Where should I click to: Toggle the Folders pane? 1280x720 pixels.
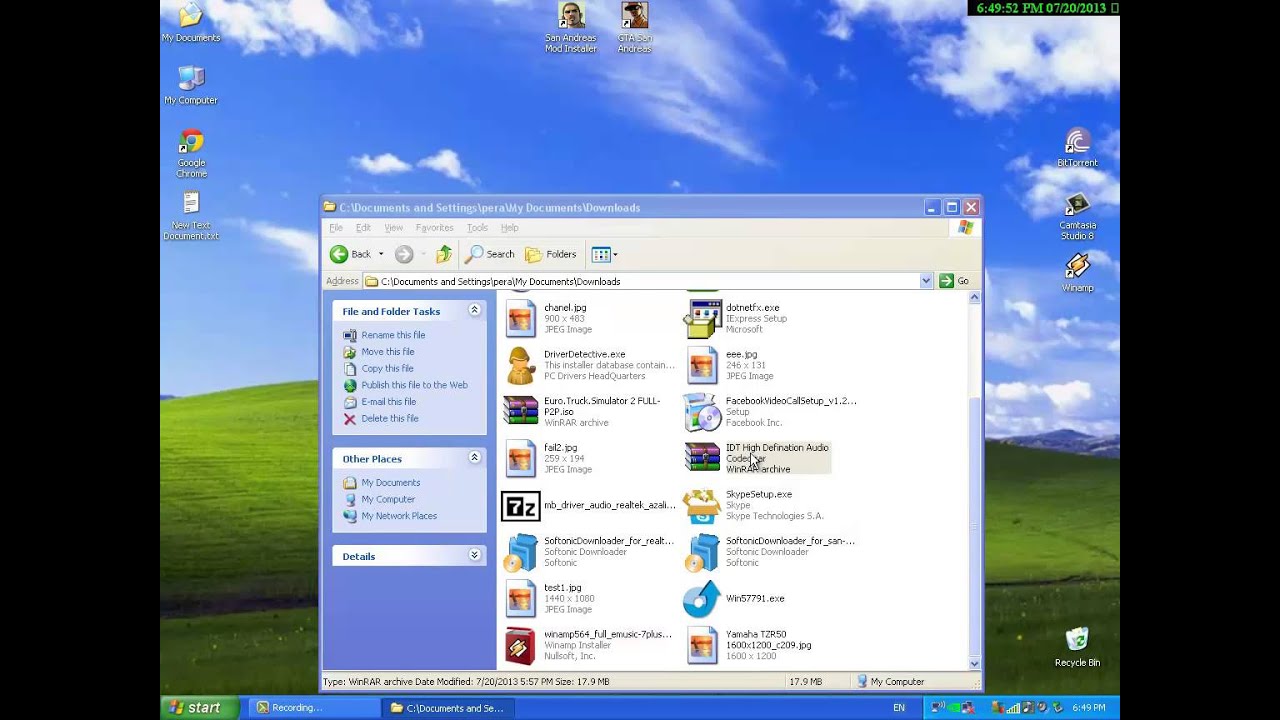551,254
